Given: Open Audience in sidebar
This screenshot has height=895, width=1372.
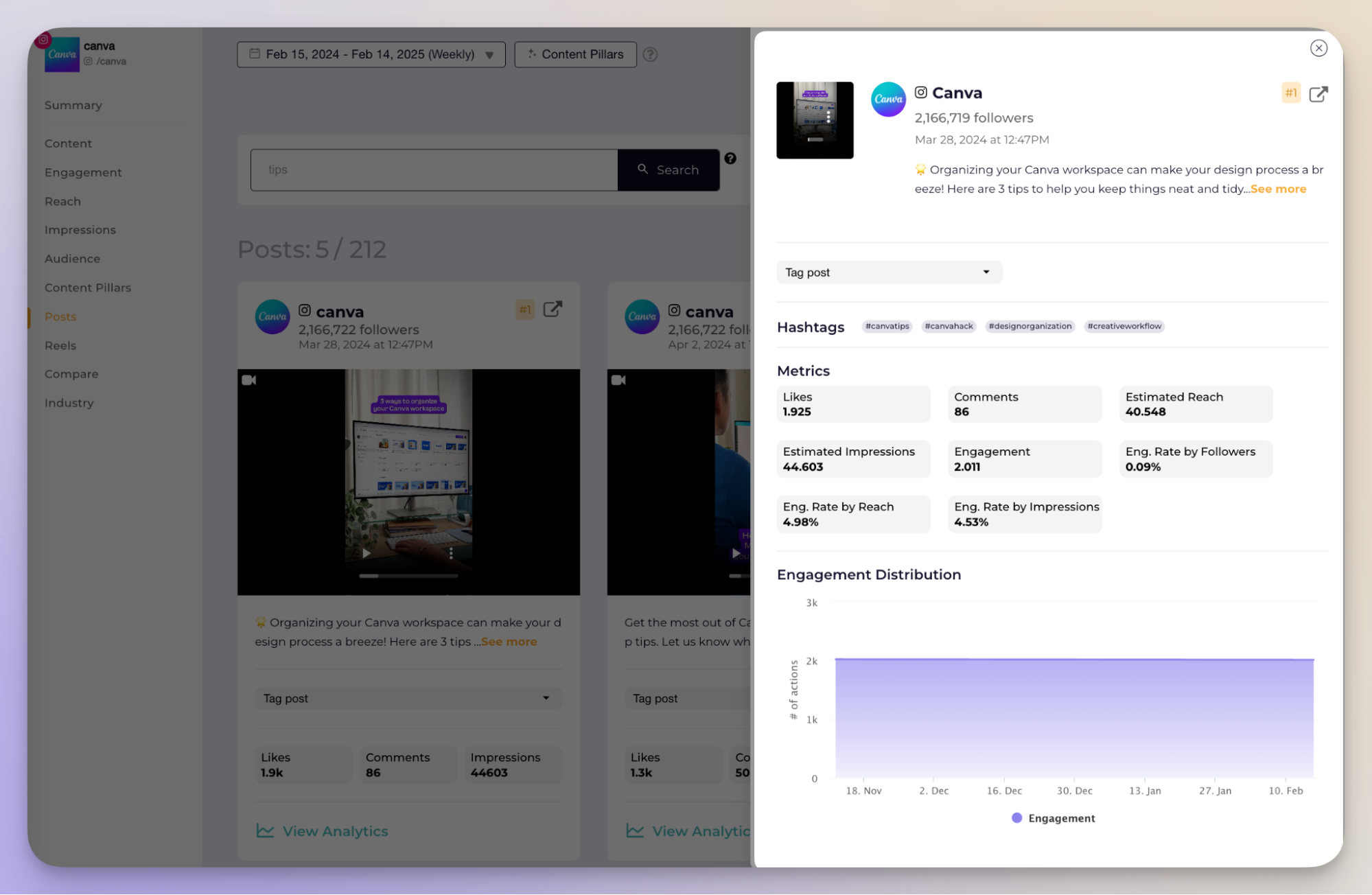Looking at the screenshot, I should pyautogui.click(x=72, y=259).
